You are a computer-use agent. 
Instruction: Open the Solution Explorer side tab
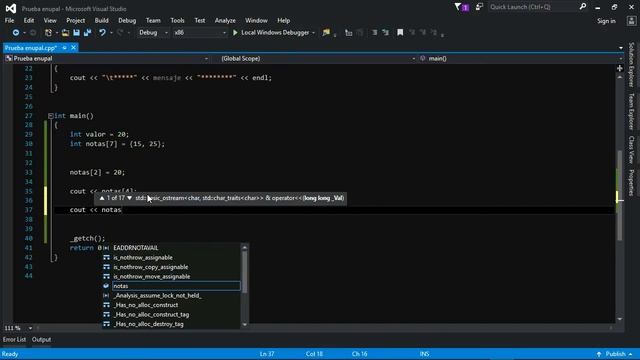click(631, 65)
